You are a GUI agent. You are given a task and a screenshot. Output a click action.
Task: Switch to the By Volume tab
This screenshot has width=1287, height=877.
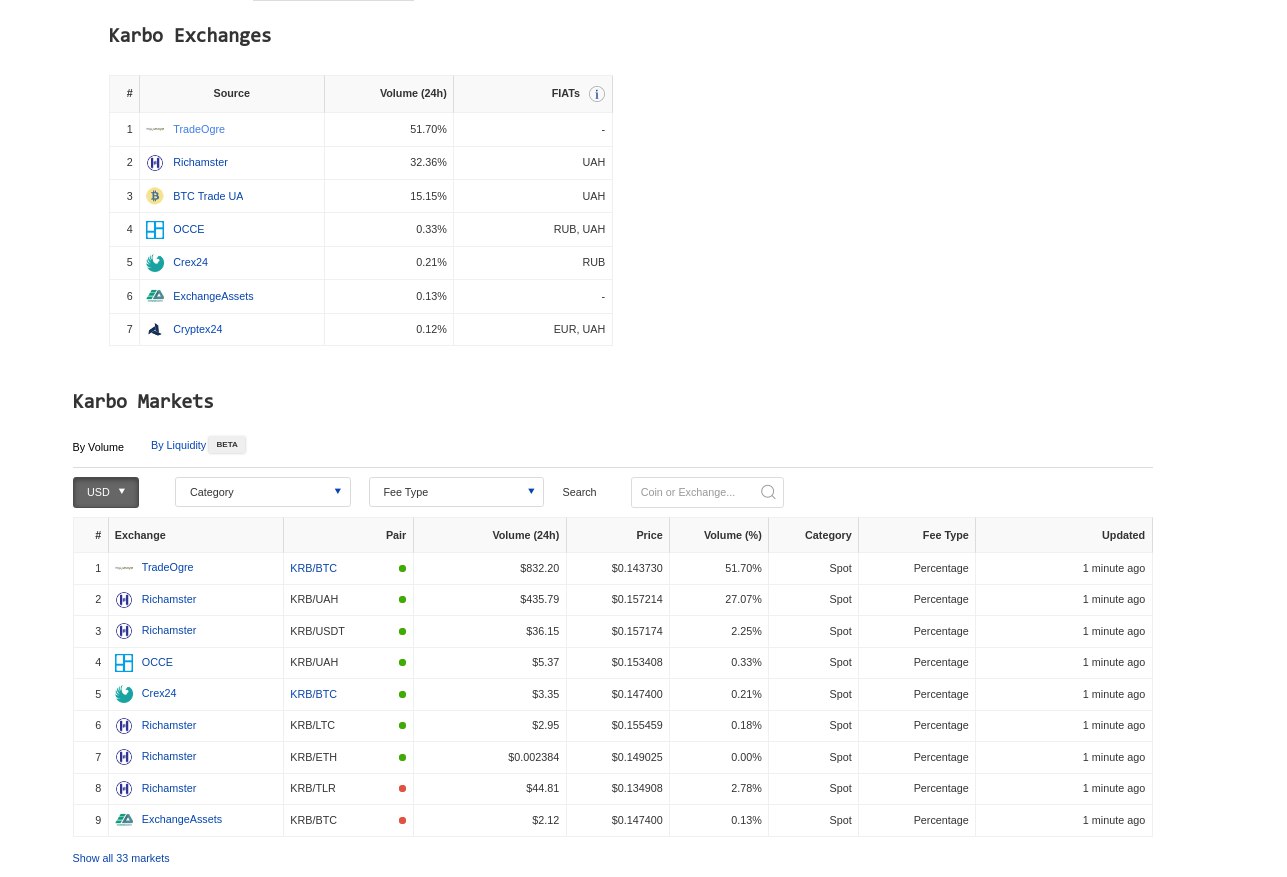coord(98,447)
